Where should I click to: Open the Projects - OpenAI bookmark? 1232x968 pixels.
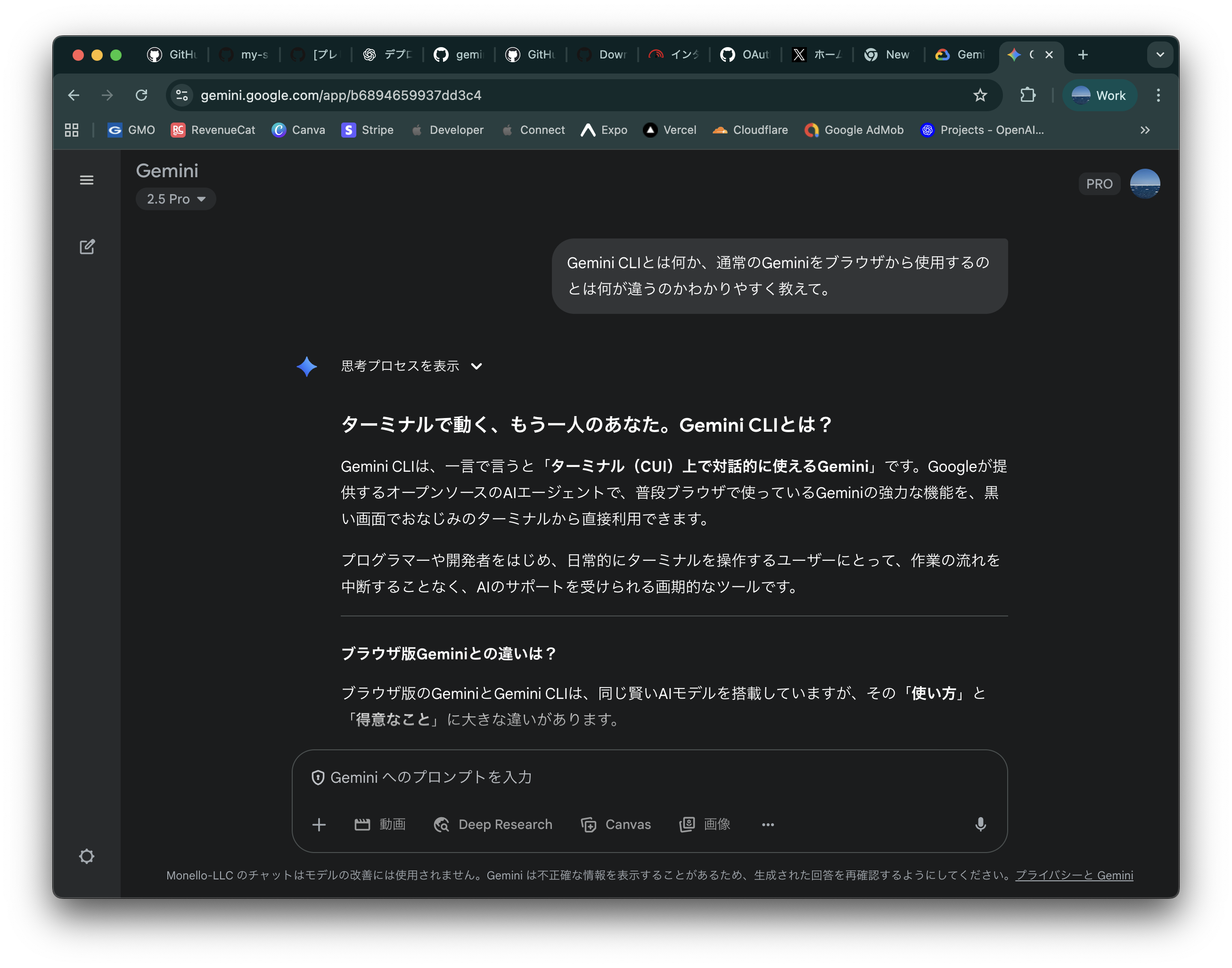[982, 130]
